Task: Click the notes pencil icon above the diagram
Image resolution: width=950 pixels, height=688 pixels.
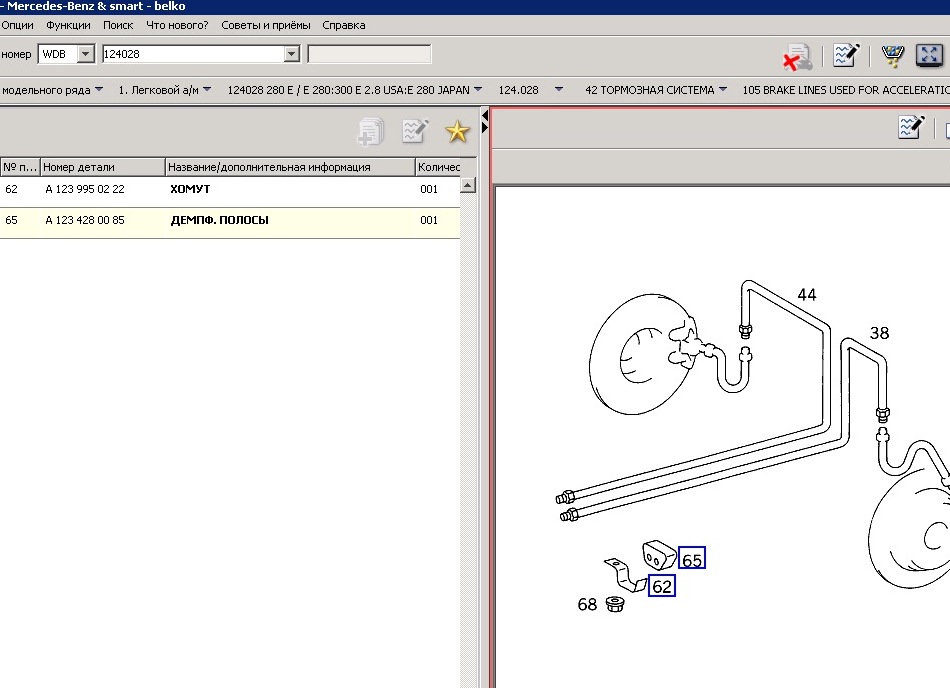Action: pos(911,127)
